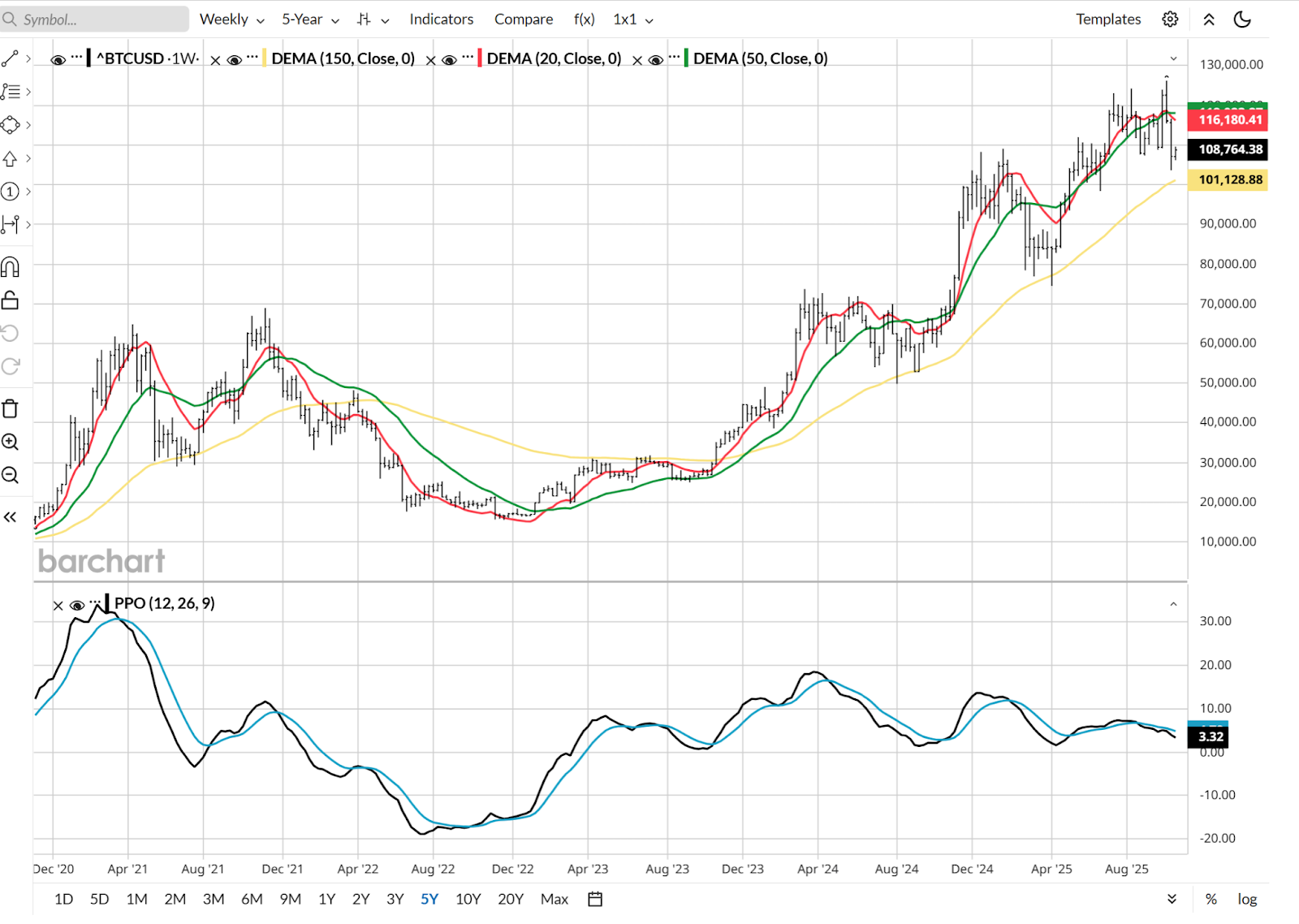Open chart settings gear icon
The image size is (1299, 924).
coord(1170,19)
